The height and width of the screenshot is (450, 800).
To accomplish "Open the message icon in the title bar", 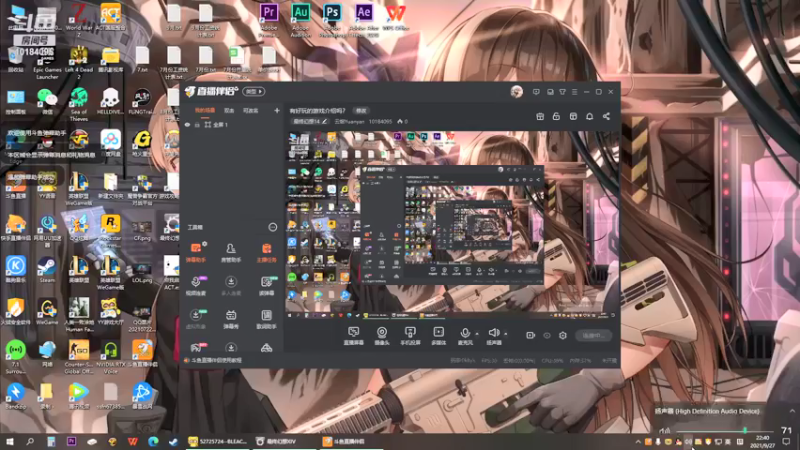I will 536,92.
